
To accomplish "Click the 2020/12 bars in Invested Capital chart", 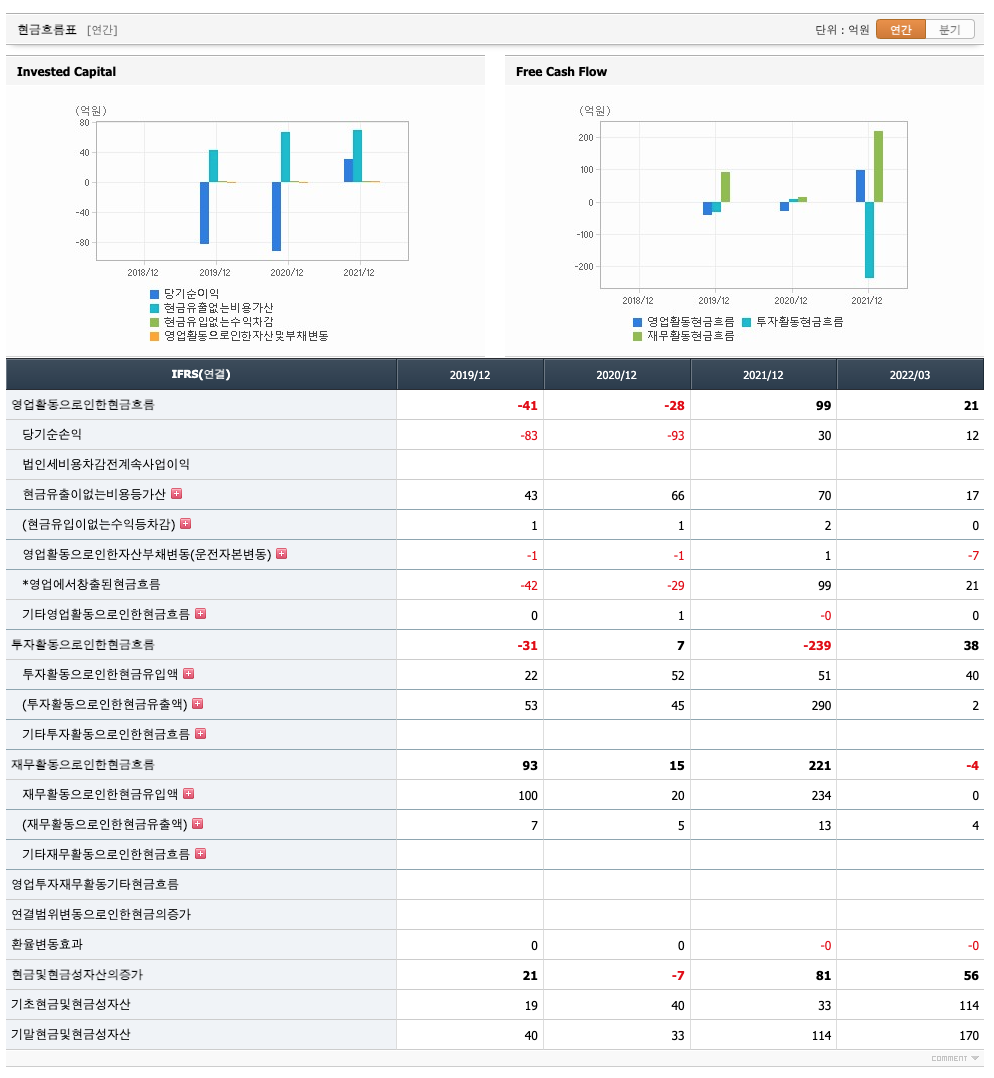I will pyautogui.click(x=290, y=191).
